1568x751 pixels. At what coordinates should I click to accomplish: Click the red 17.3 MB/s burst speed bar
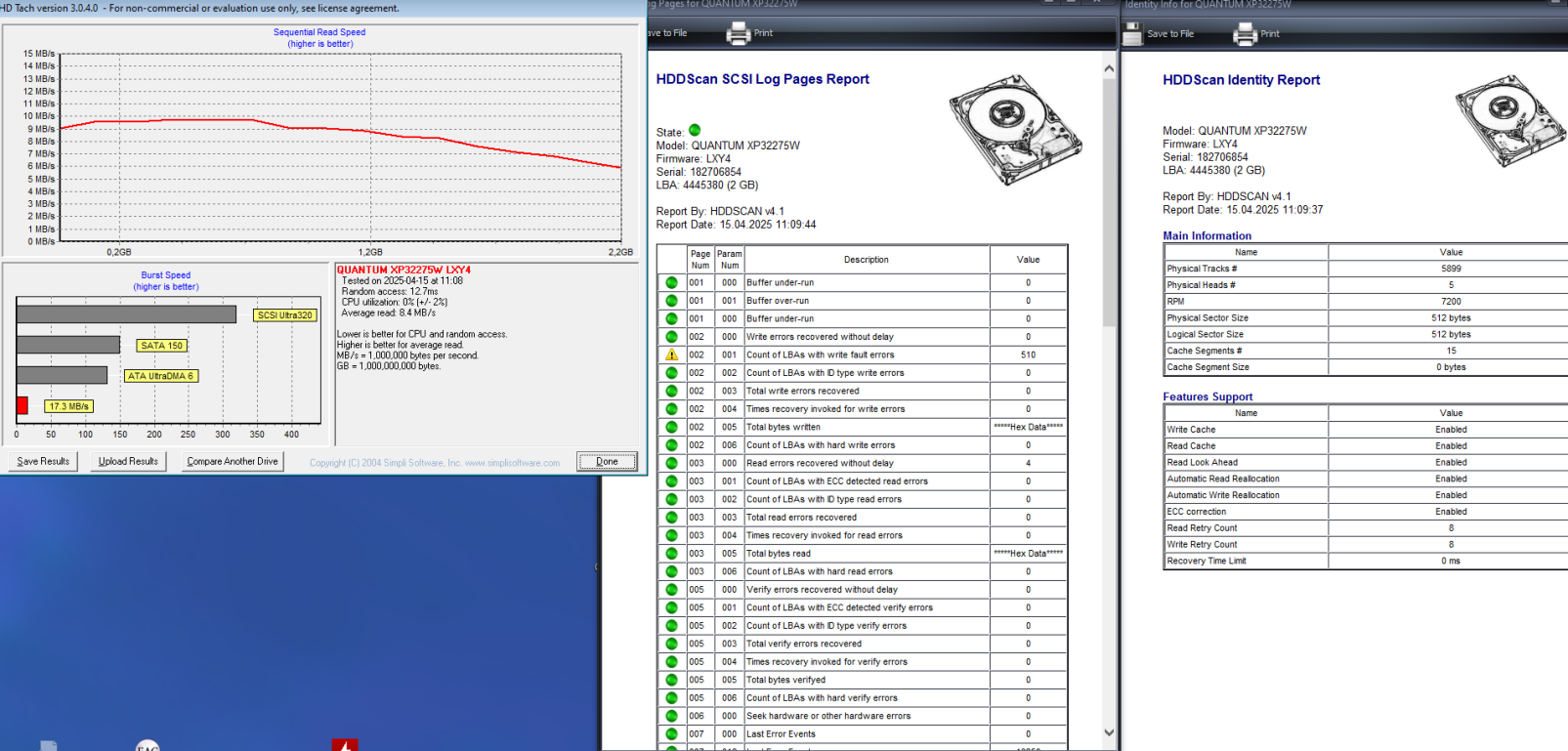pos(22,405)
